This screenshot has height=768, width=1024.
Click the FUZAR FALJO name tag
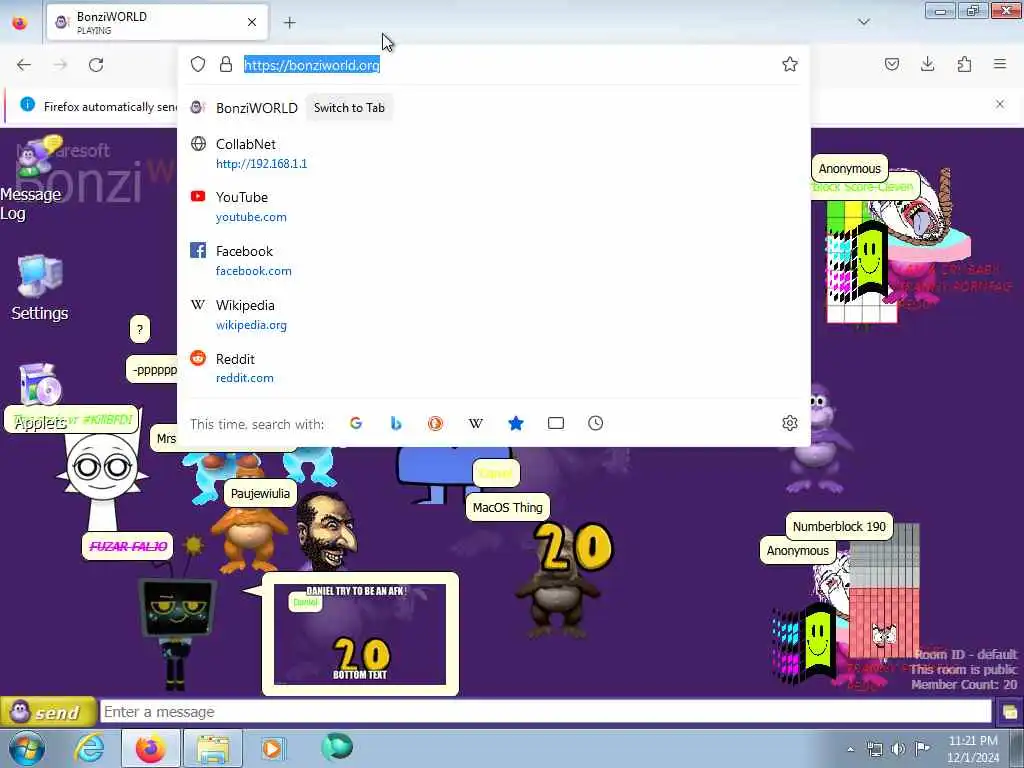[128, 546]
